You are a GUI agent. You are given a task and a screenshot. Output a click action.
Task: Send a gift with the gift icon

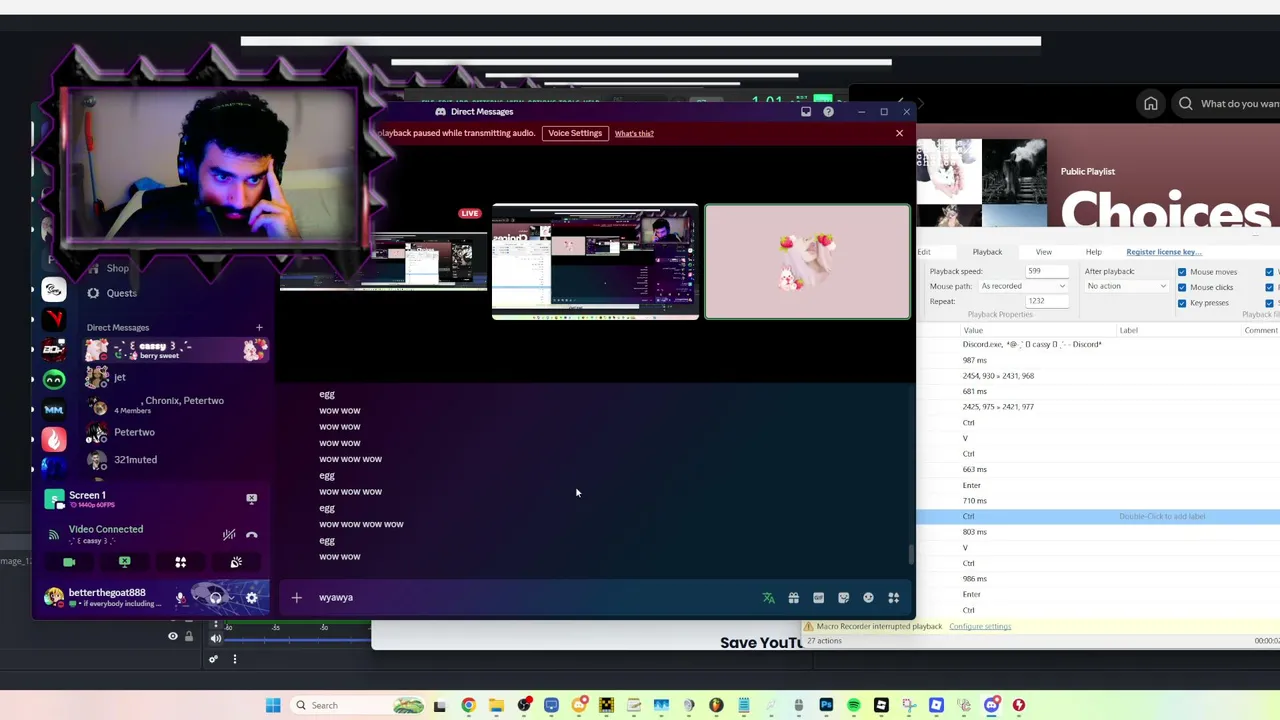click(793, 598)
